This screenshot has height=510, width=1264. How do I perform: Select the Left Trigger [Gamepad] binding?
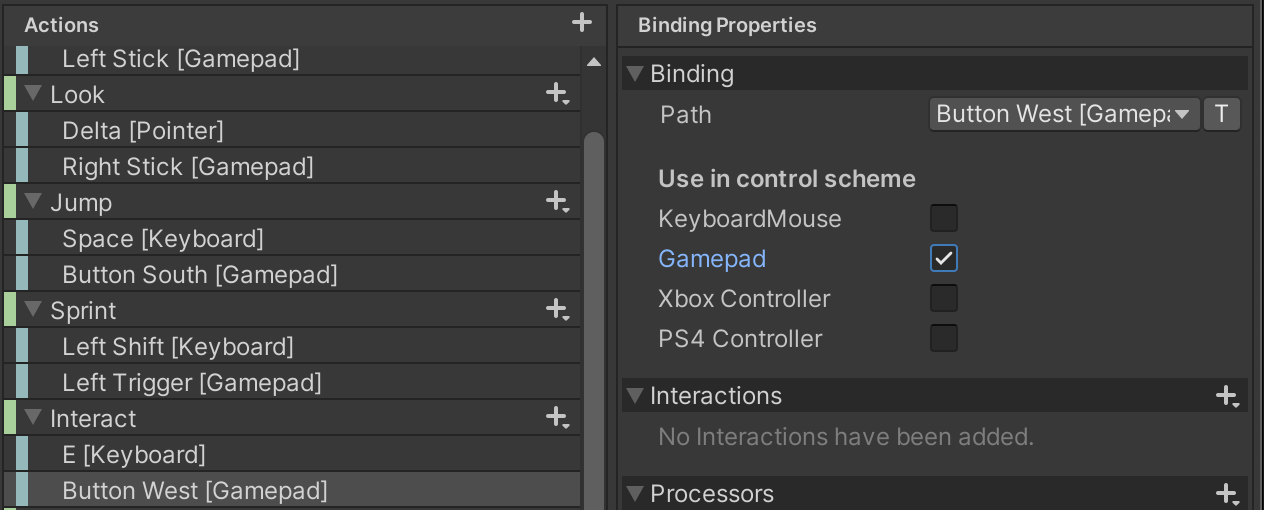click(x=191, y=383)
